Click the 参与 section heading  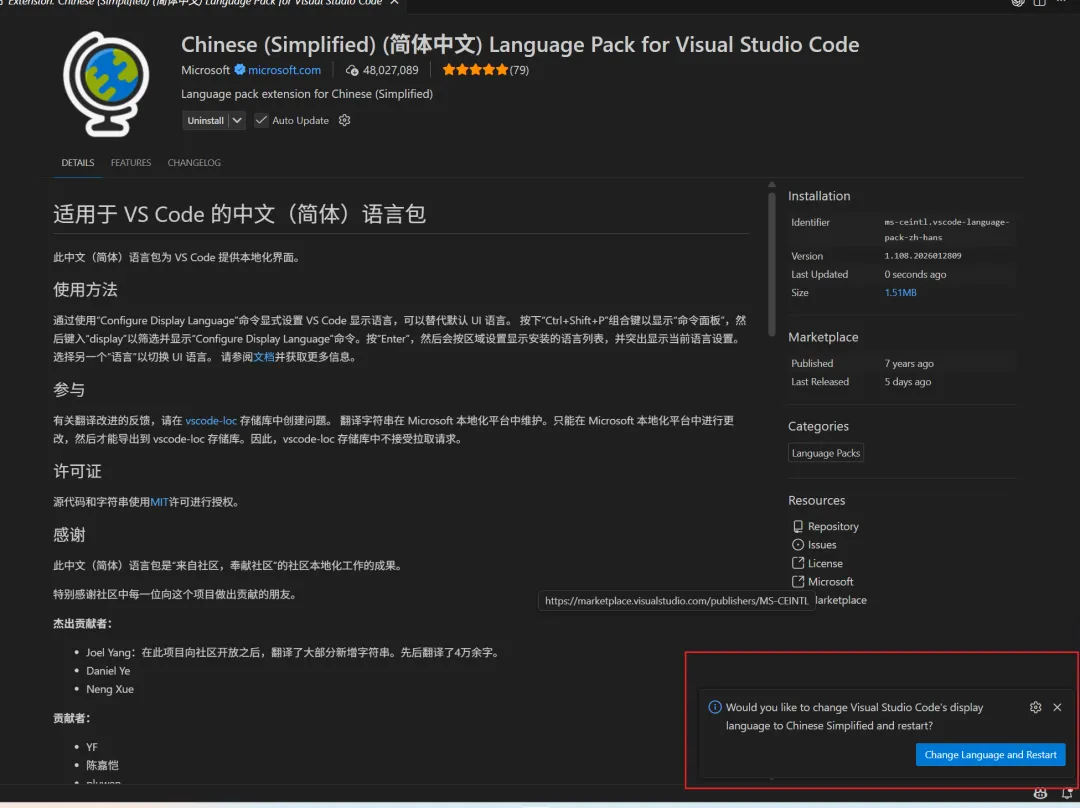70,390
